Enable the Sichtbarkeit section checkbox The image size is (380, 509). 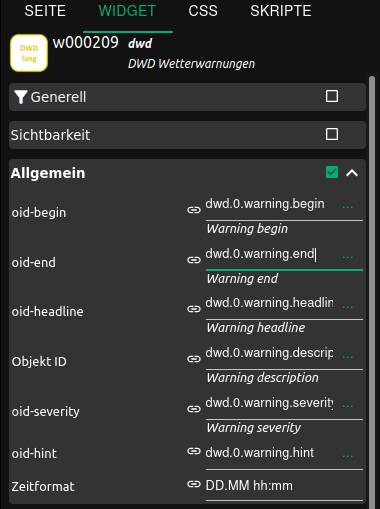click(332, 134)
